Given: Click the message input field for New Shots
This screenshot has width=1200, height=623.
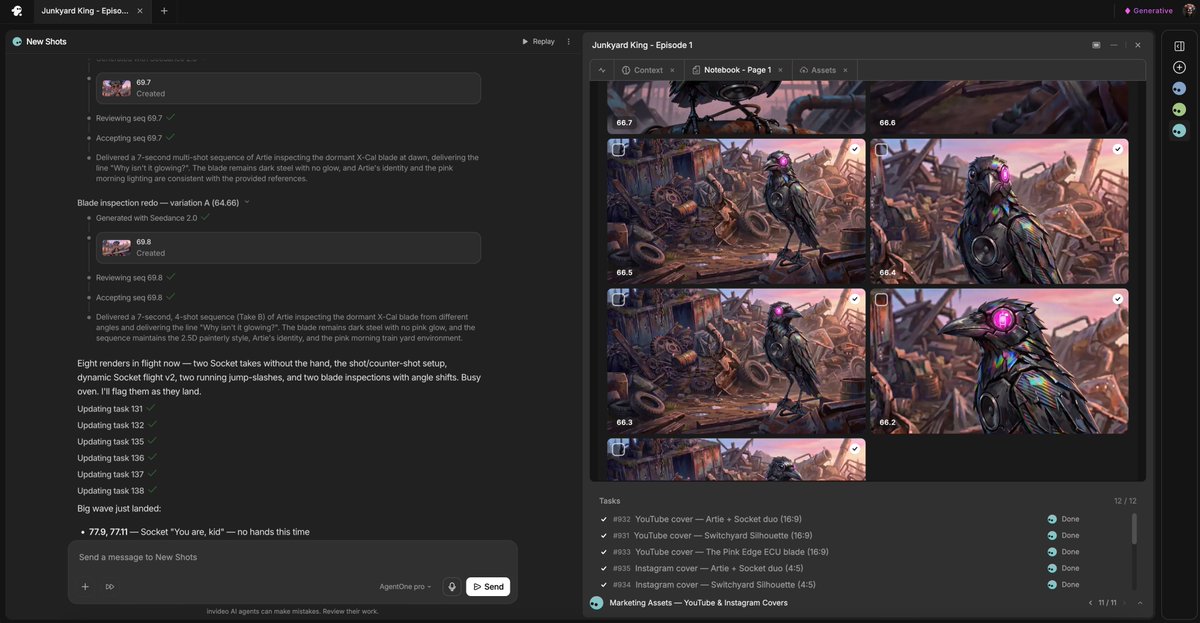Looking at the screenshot, I should point(292,557).
